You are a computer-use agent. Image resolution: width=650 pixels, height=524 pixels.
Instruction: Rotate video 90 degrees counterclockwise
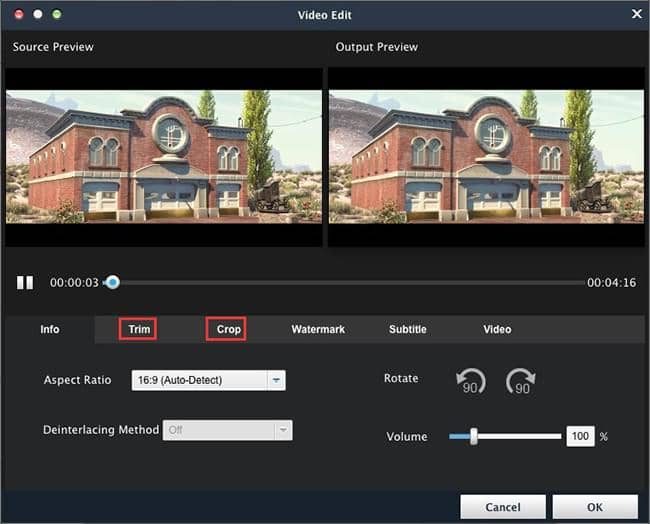471,381
